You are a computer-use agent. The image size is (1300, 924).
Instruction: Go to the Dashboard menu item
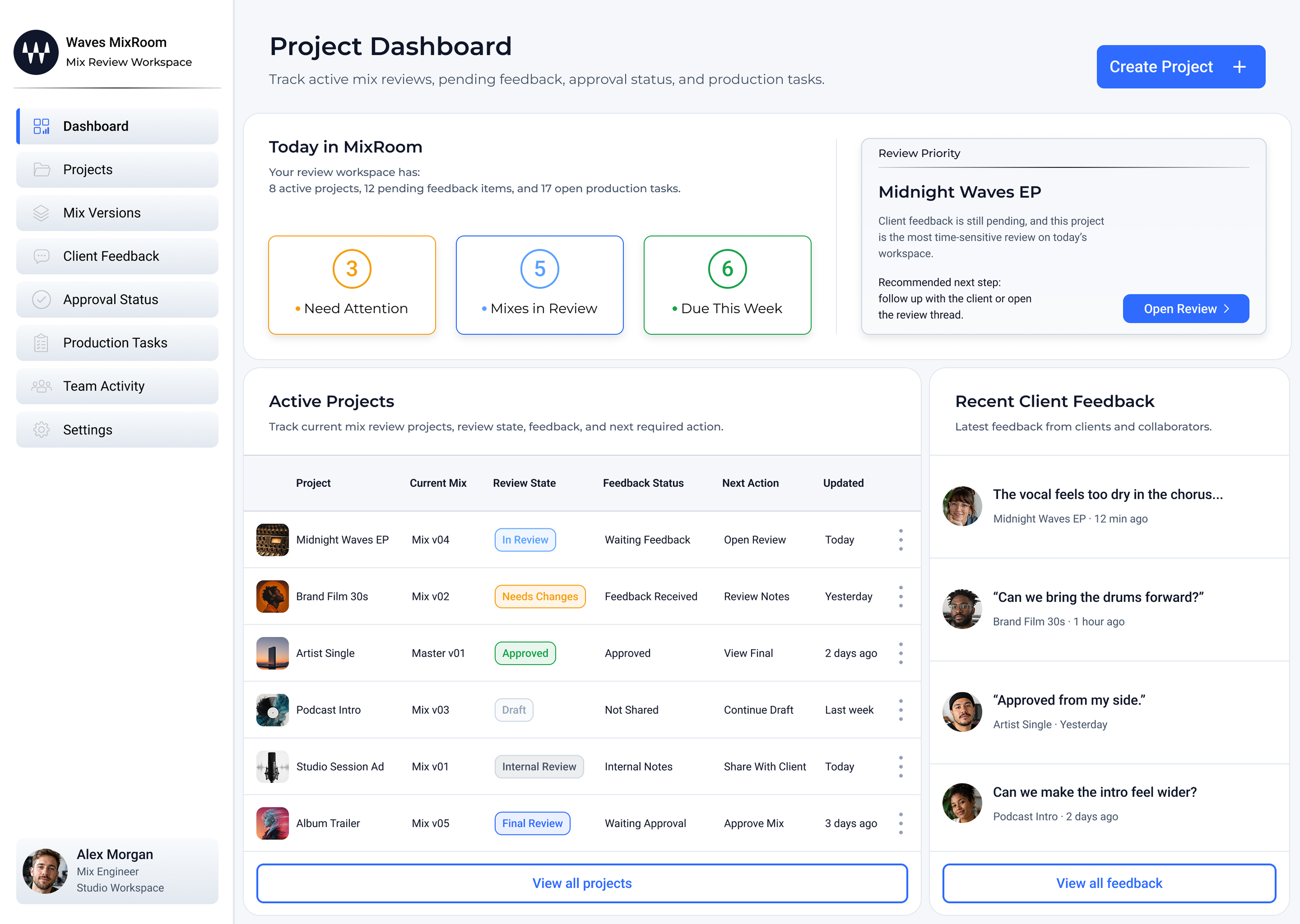117,126
